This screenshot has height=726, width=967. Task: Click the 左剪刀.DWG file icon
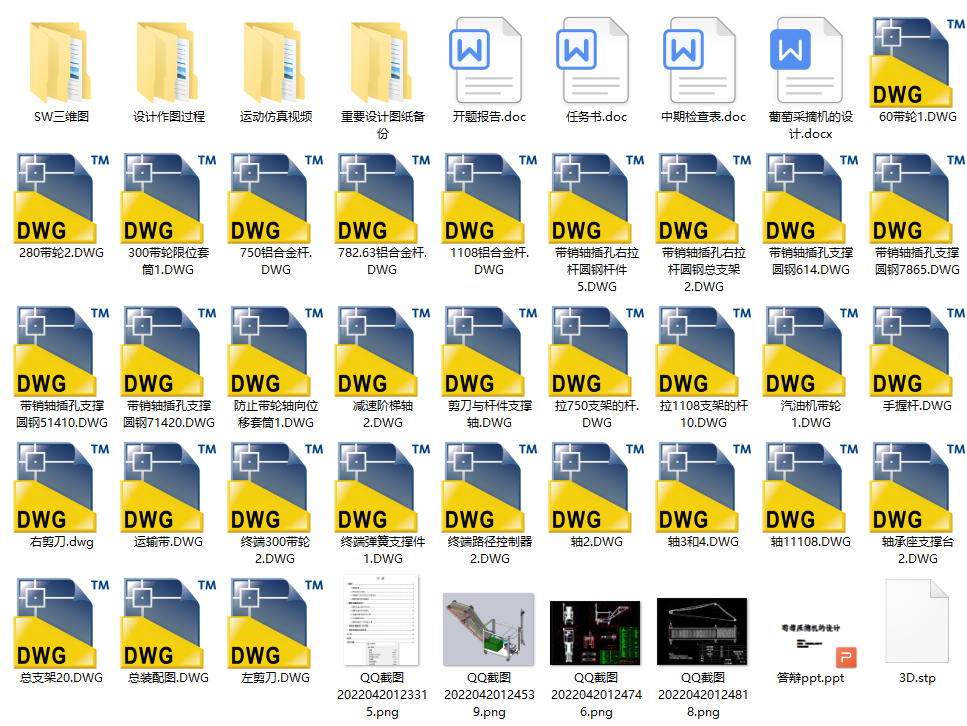pos(275,623)
